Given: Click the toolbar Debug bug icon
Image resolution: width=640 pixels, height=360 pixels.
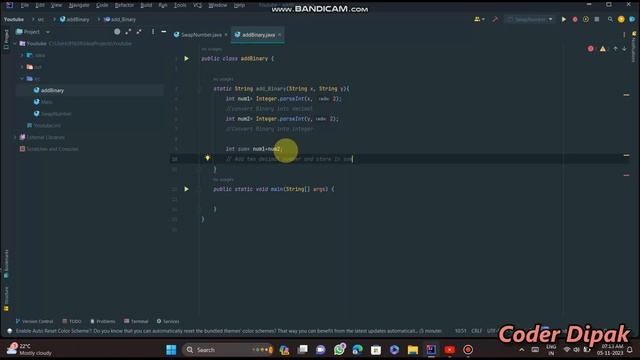Looking at the screenshot, I should pos(575,19).
